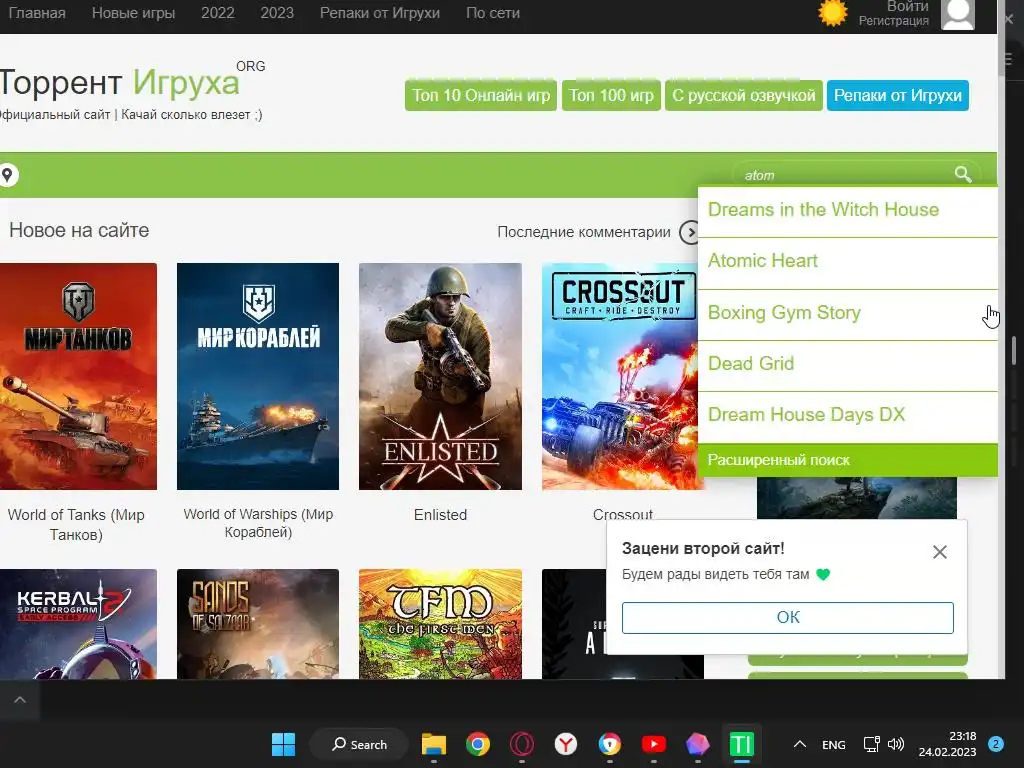Open Kerbal Space Program 2 cover
The image size is (1024, 768).
(78, 624)
